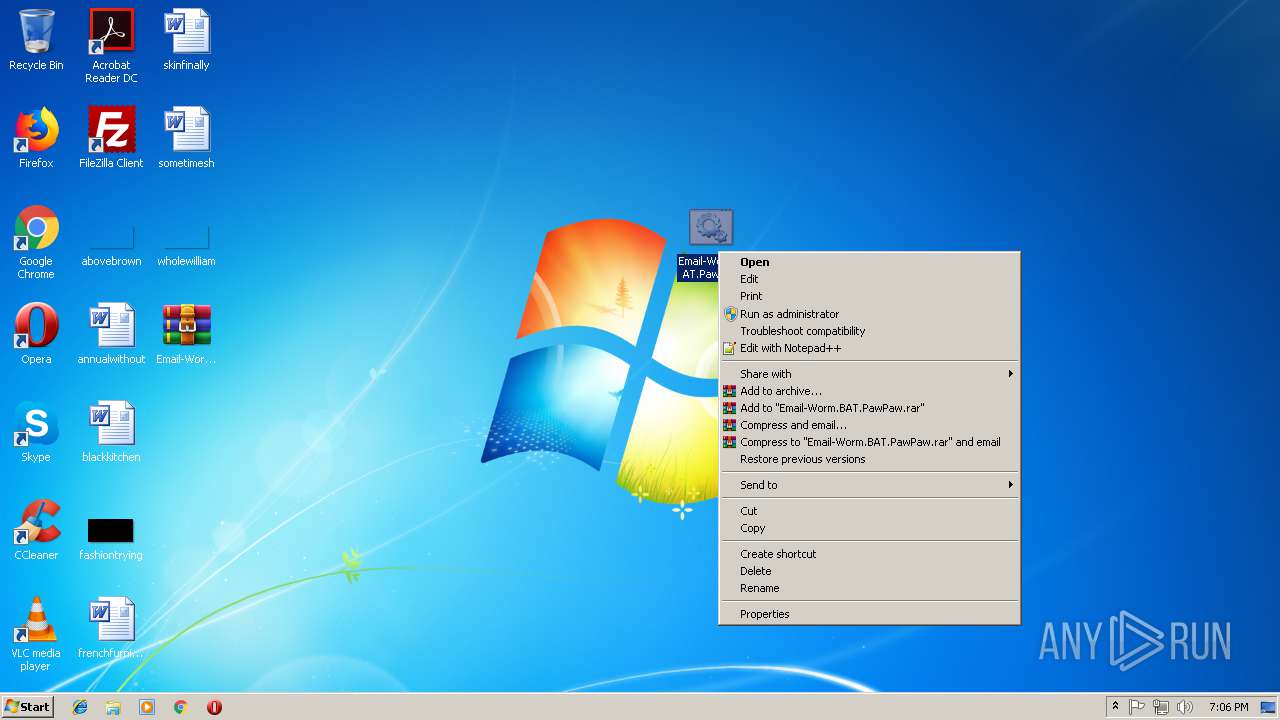Show hidden tray icons arrow
The image size is (1280, 720).
coord(1115,707)
